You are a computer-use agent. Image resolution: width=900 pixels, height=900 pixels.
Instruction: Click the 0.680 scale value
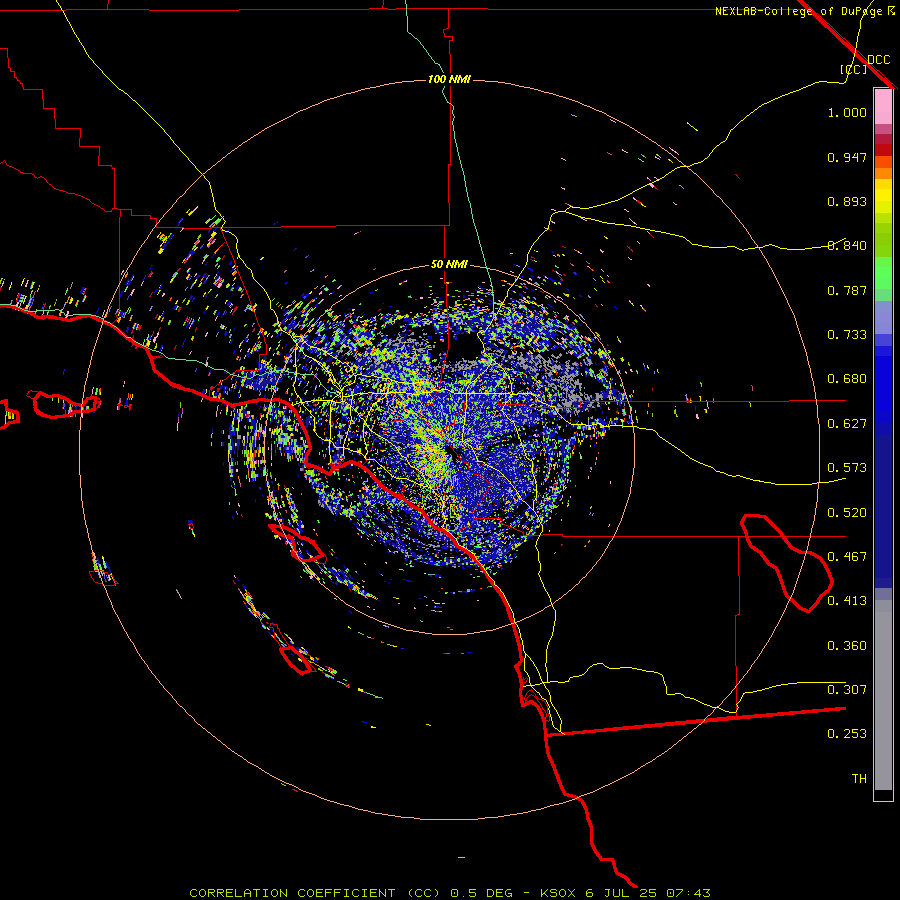tap(847, 379)
